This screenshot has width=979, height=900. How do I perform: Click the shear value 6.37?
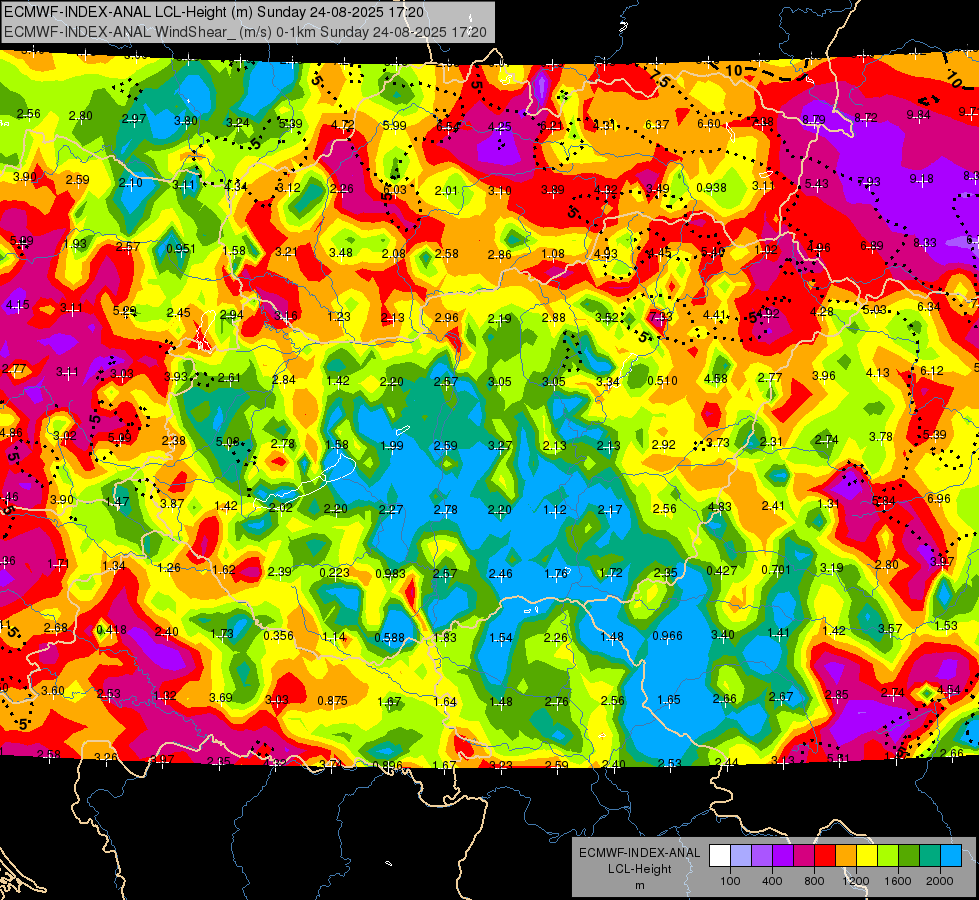coord(657,125)
